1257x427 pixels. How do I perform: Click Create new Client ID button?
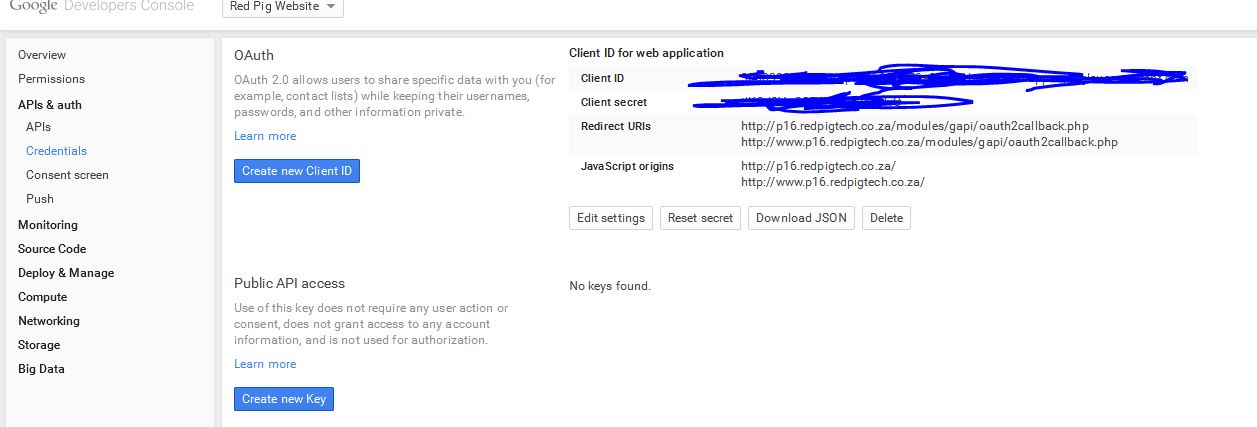(x=297, y=171)
